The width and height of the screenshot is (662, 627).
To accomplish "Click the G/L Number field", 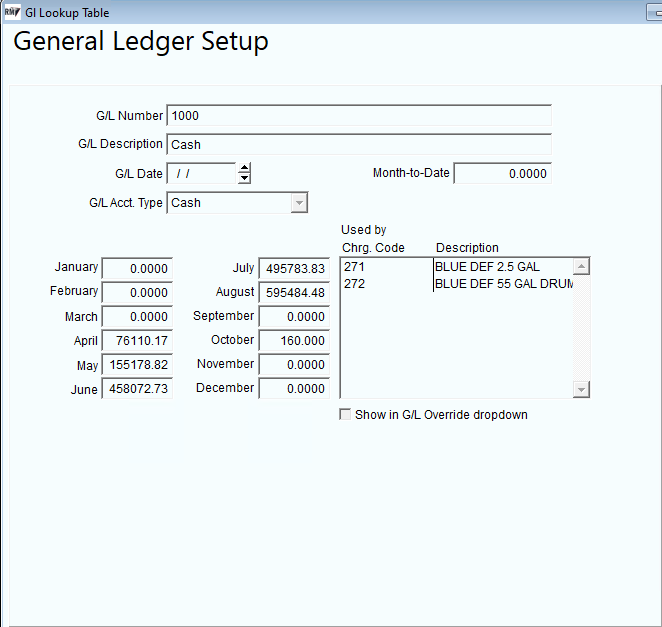I will 359,115.
